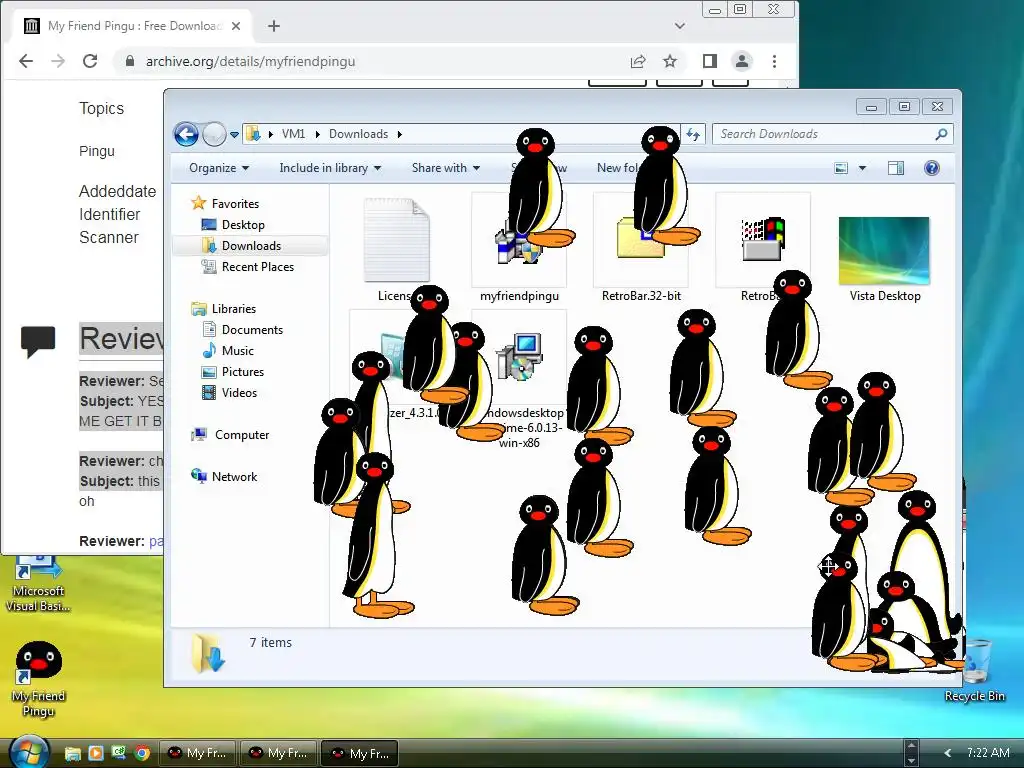Select the RetroBar application icon
The height and width of the screenshot is (768, 1024).
click(763, 239)
